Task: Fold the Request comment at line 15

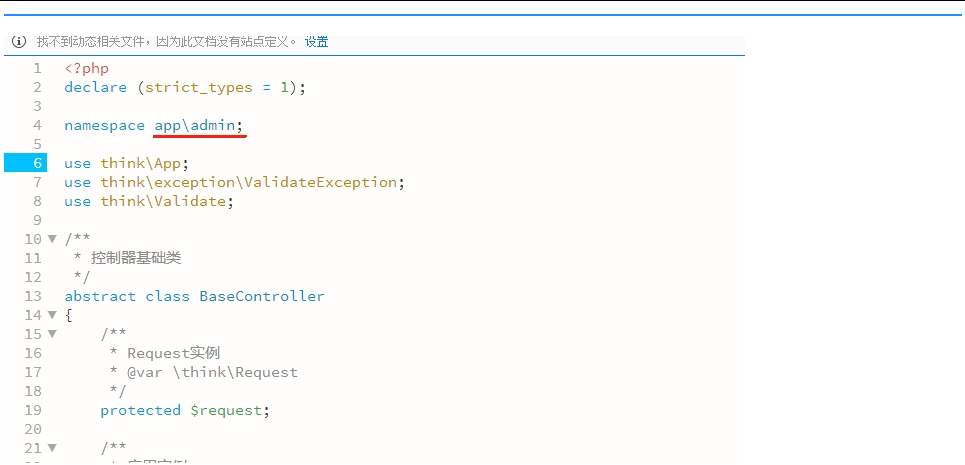Action: coord(52,334)
